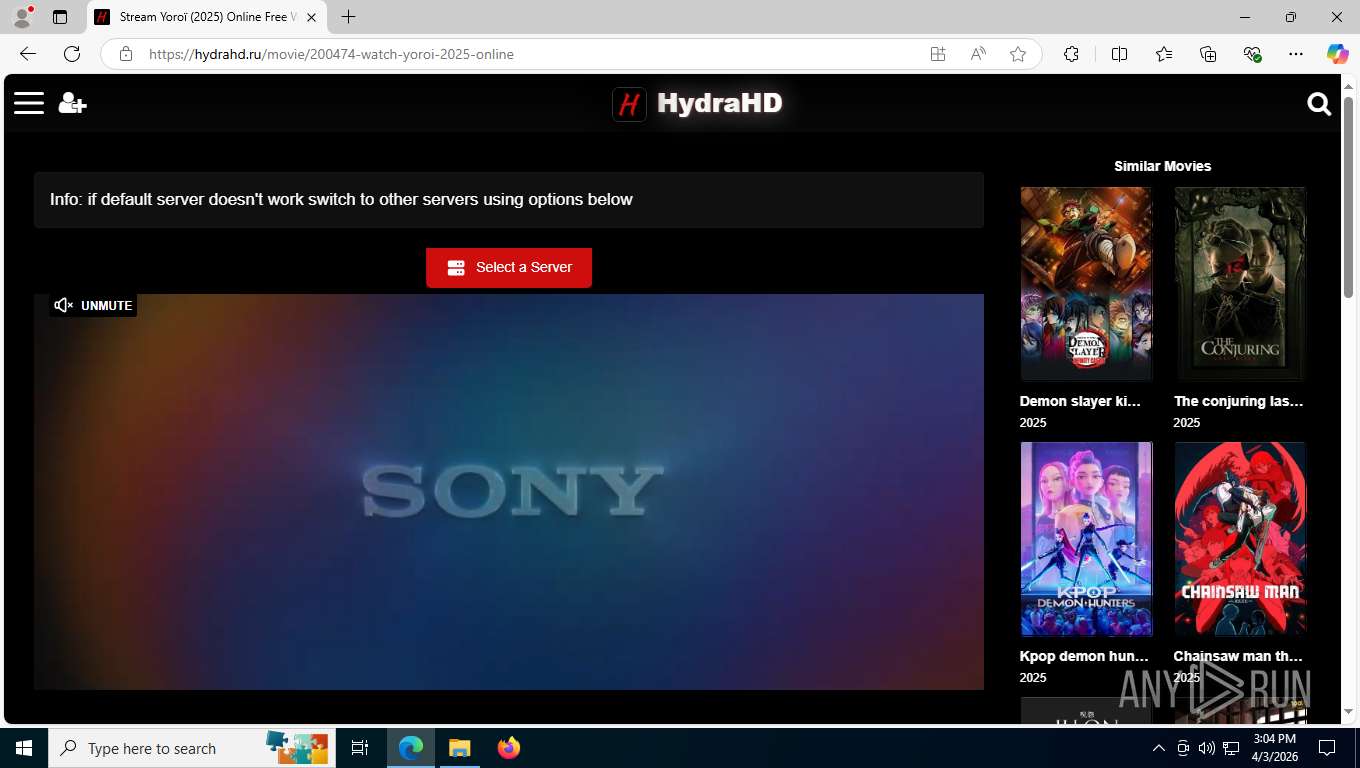Switch to Microsoft Edge taskbar icon
The image size is (1360, 768).
(411, 748)
